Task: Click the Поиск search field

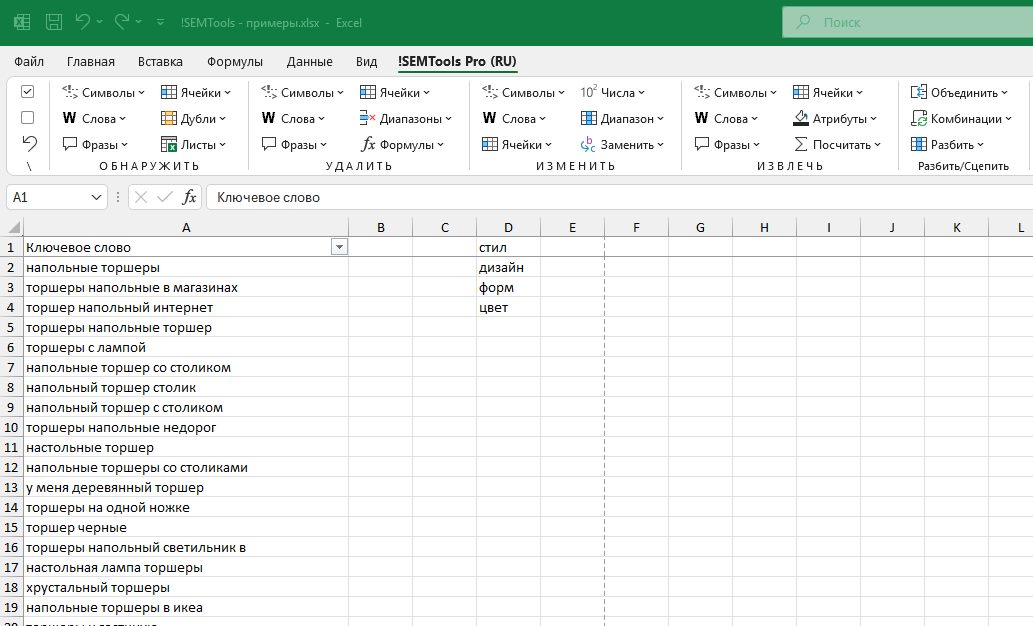Action: 900,21
